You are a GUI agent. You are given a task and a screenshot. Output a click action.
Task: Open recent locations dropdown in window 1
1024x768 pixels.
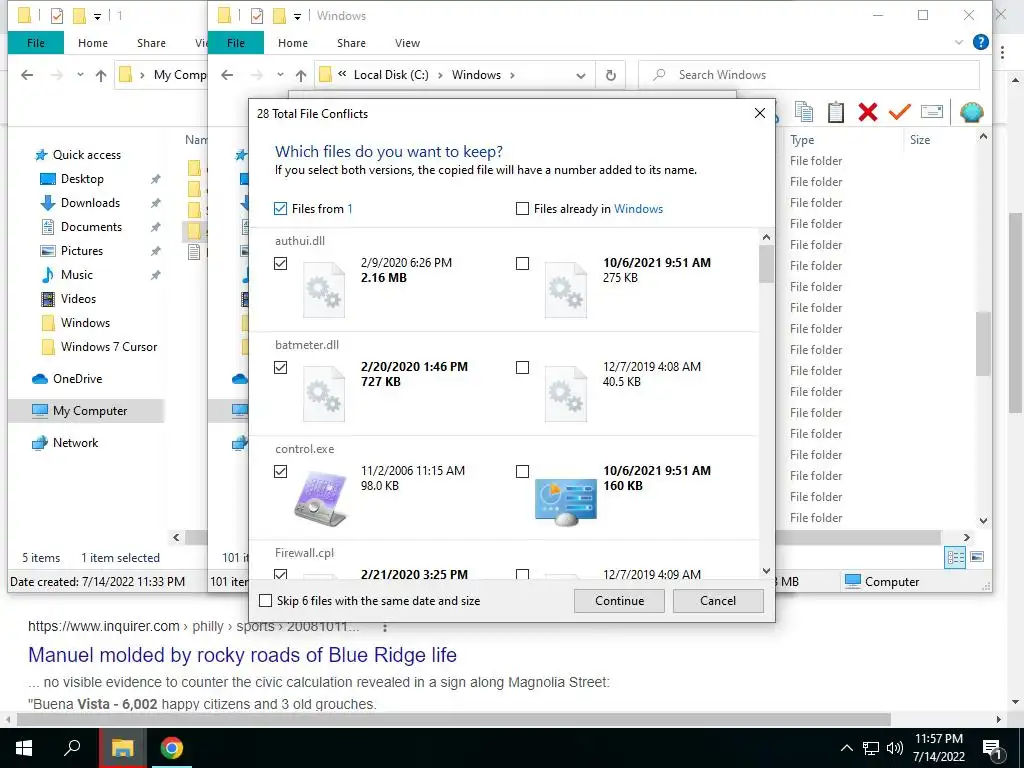click(x=80, y=75)
